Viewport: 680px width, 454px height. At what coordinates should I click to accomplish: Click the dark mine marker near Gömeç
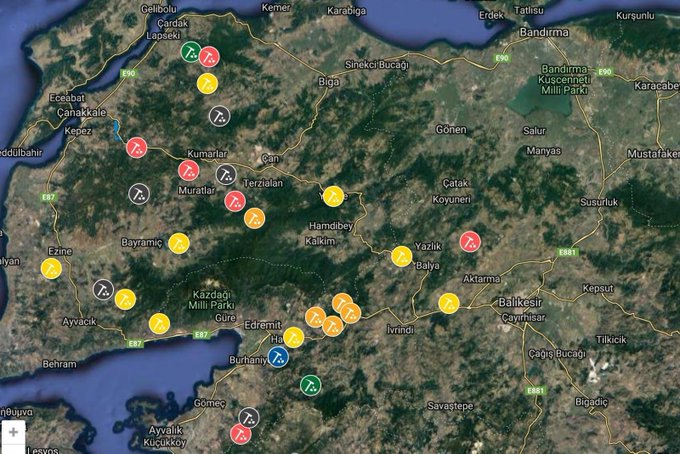[249, 417]
